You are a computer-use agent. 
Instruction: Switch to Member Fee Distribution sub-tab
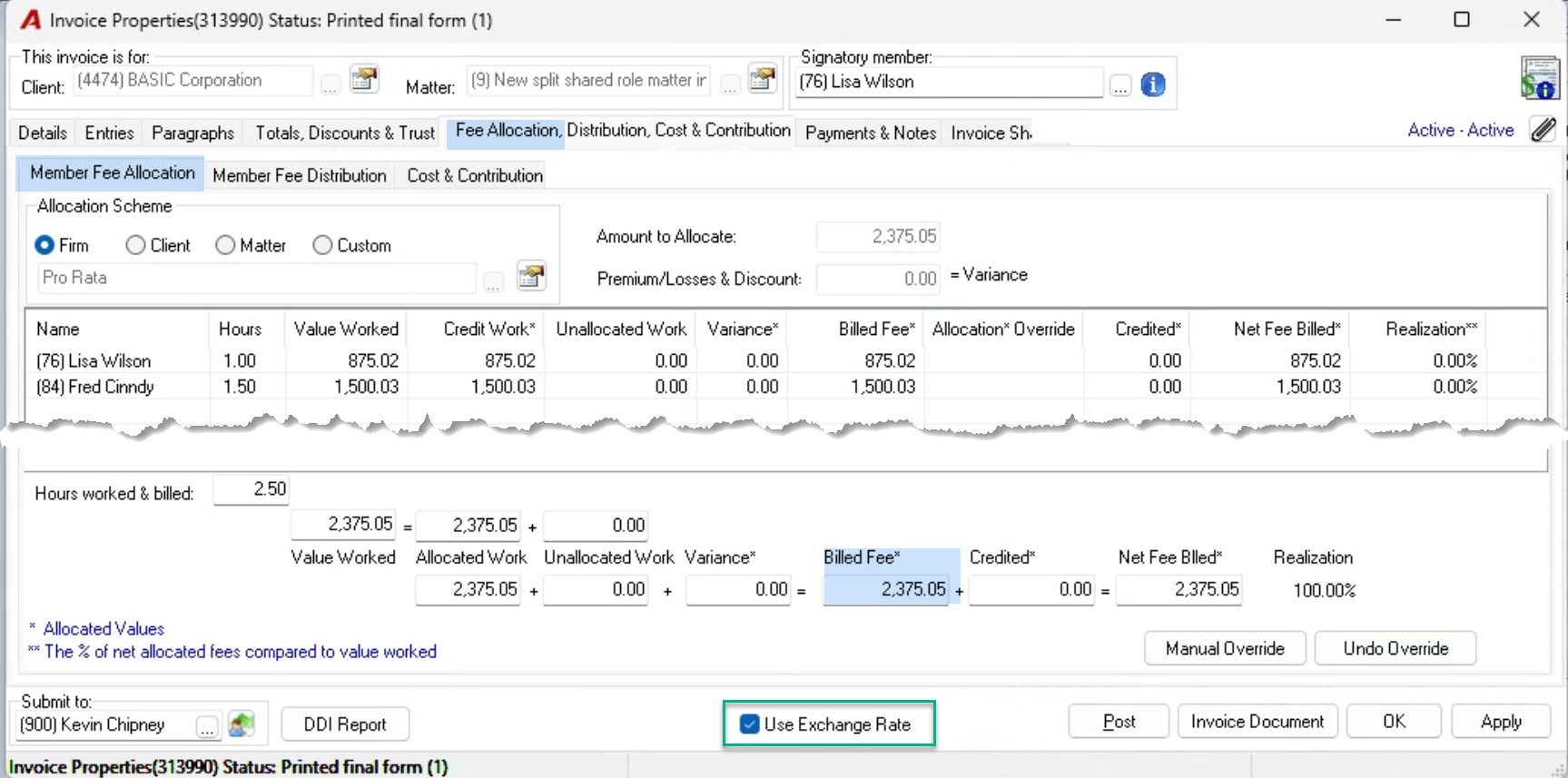click(300, 175)
